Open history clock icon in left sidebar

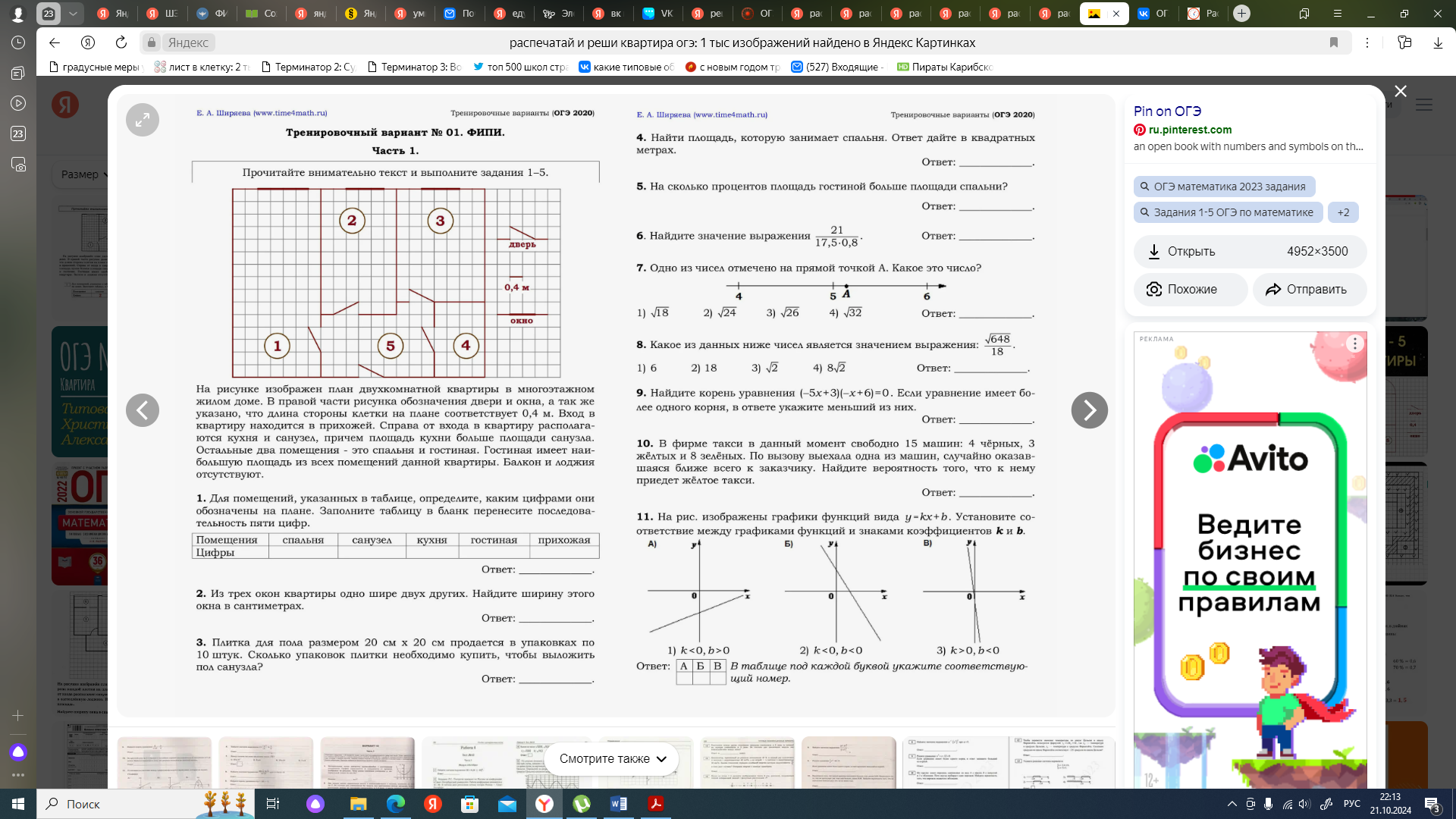coord(18,42)
